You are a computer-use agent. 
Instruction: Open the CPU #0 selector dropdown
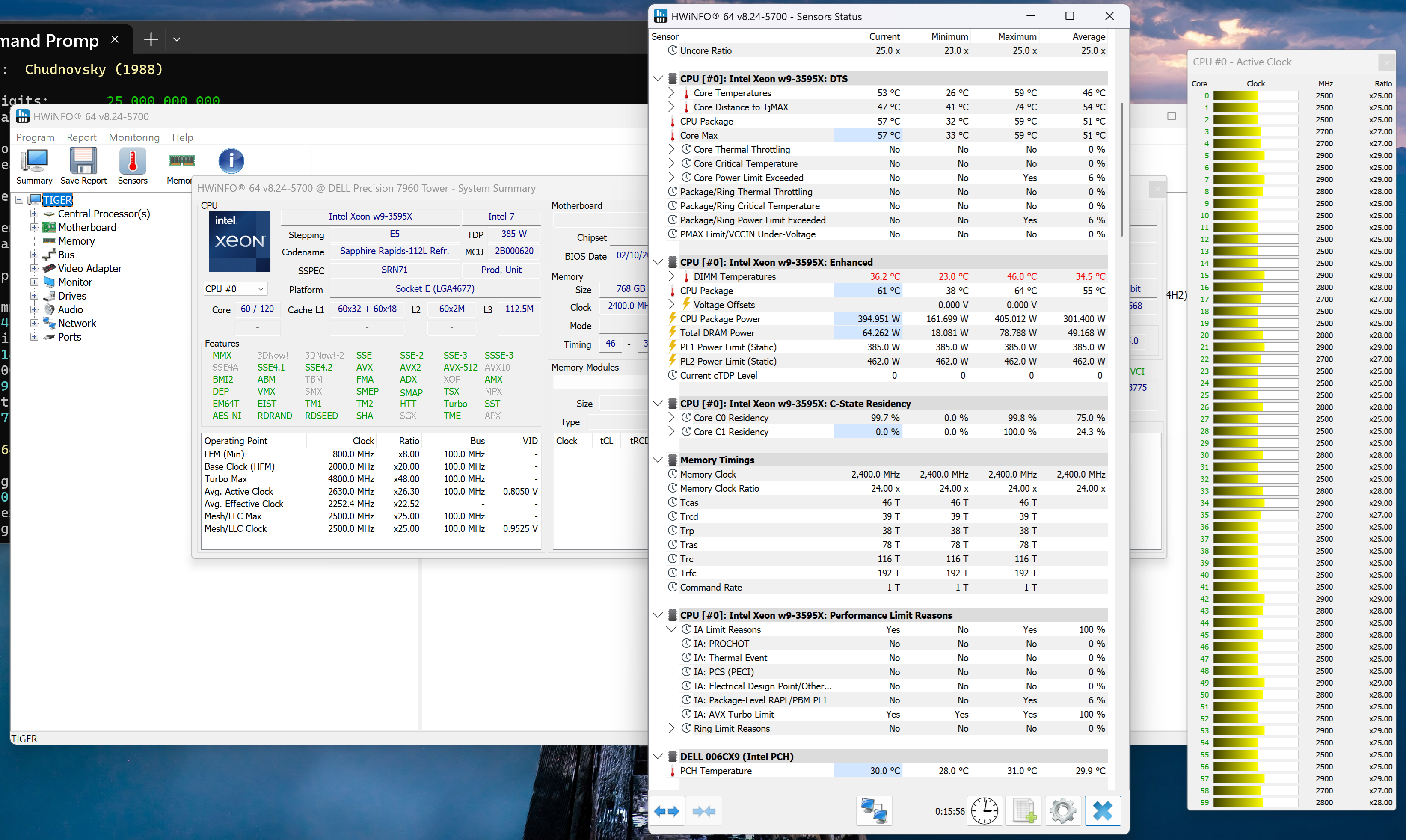pyautogui.click(x=235, y=289)
